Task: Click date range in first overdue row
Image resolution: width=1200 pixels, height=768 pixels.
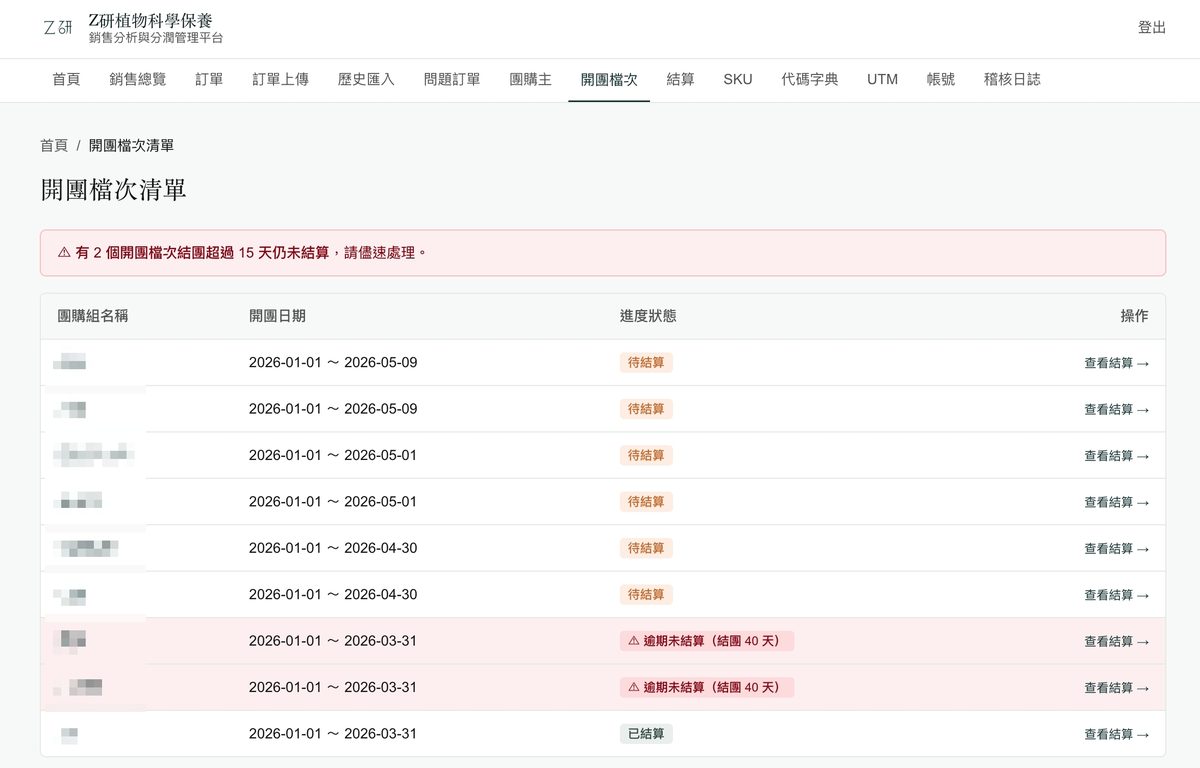Action: (333, 641)
